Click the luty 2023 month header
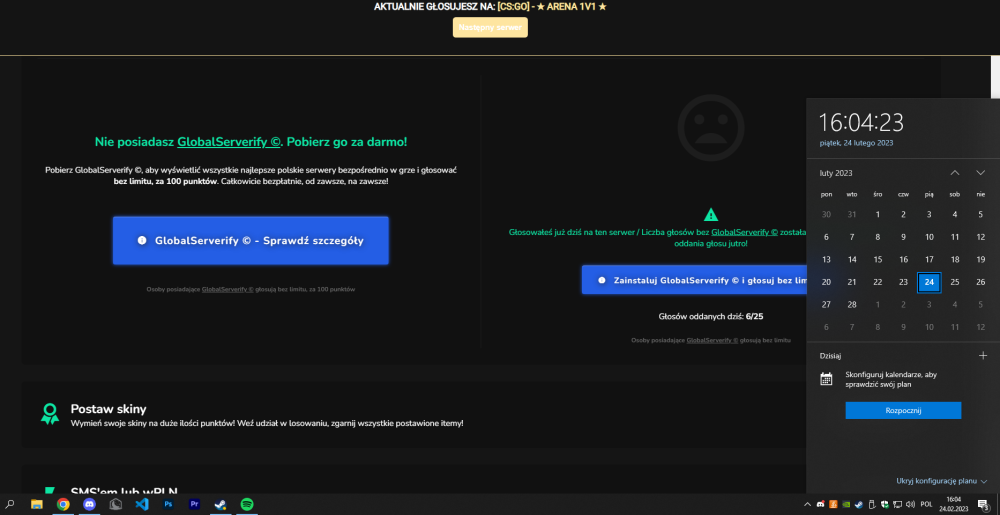The height and width of the screenshot is (515, 1000). (836, 173)
